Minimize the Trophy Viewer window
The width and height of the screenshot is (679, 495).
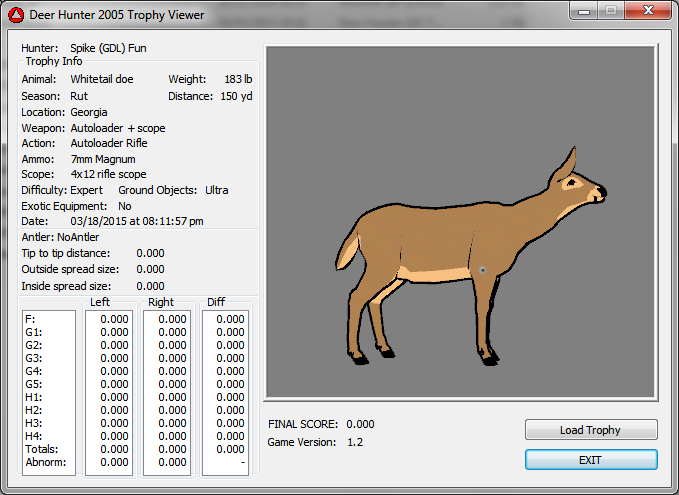point(585,10)
